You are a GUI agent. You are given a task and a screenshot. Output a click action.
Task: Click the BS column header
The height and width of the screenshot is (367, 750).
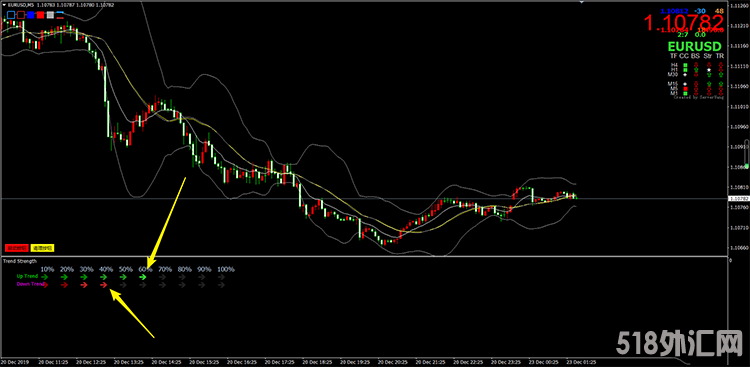tap(695, 56)
